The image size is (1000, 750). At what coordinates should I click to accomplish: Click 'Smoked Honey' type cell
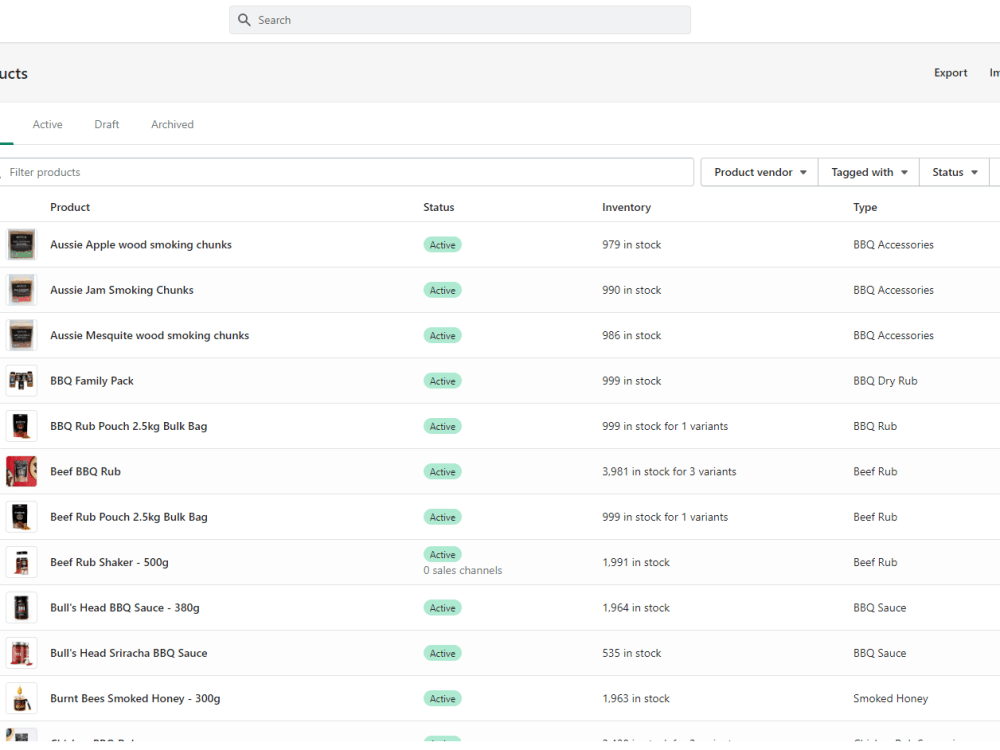(890, 698)
